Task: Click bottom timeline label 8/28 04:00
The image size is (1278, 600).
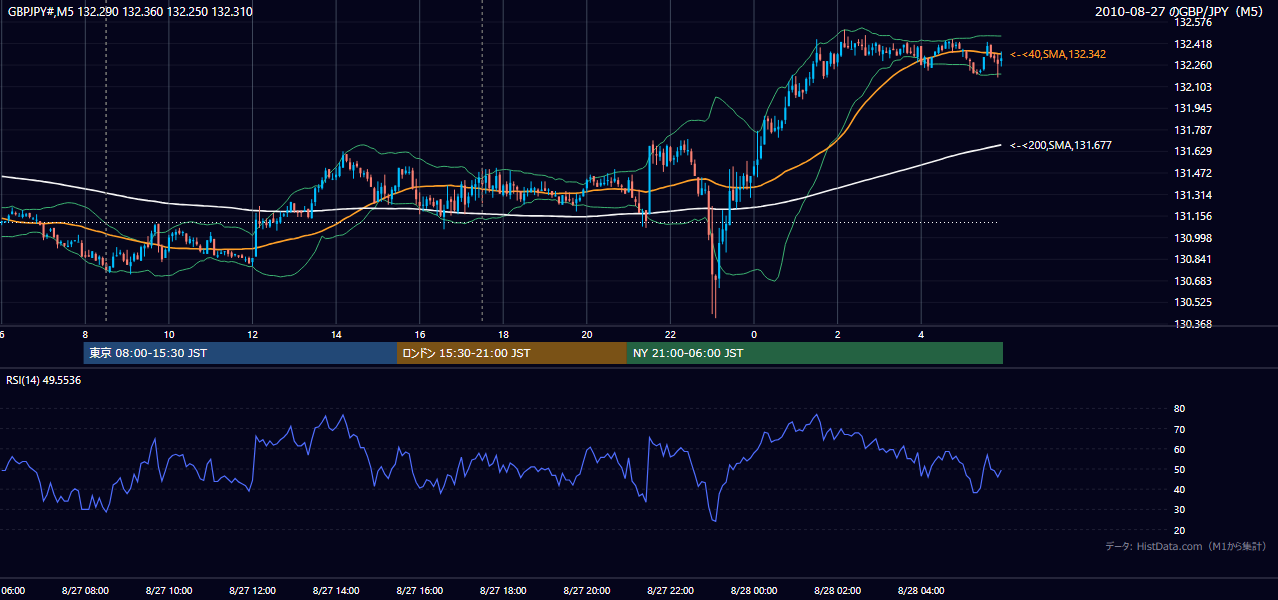Action: click(x=920, y=591)
